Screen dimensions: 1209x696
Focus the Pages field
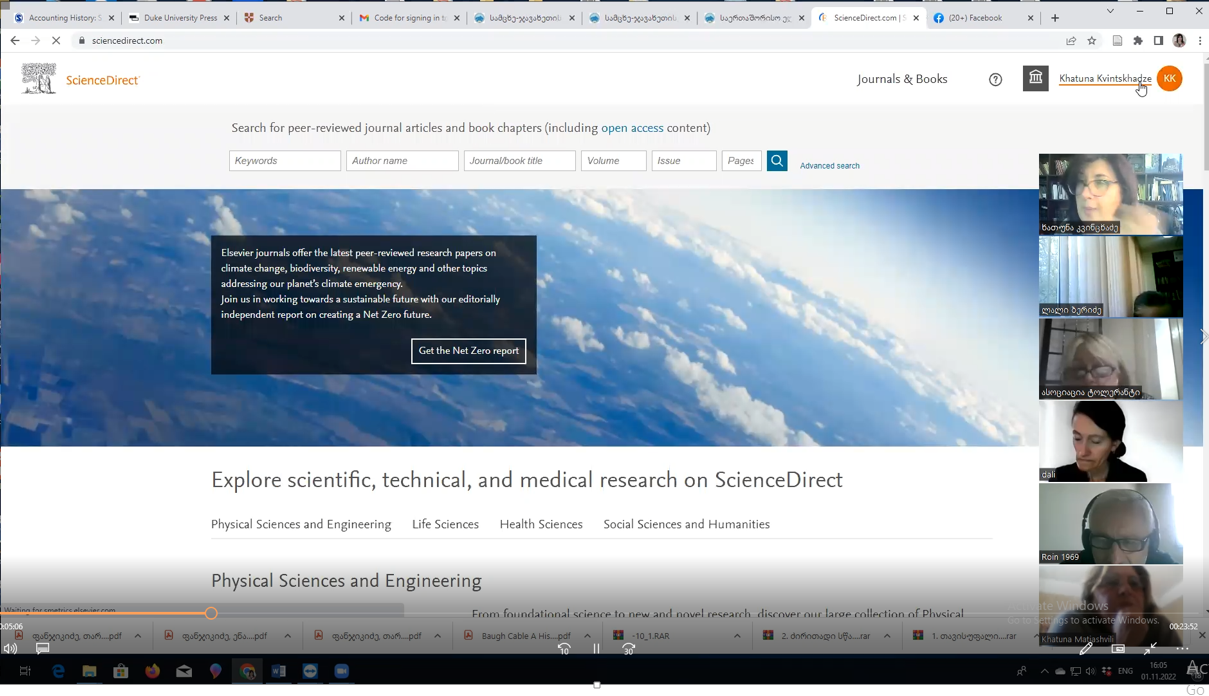[742, 160]
